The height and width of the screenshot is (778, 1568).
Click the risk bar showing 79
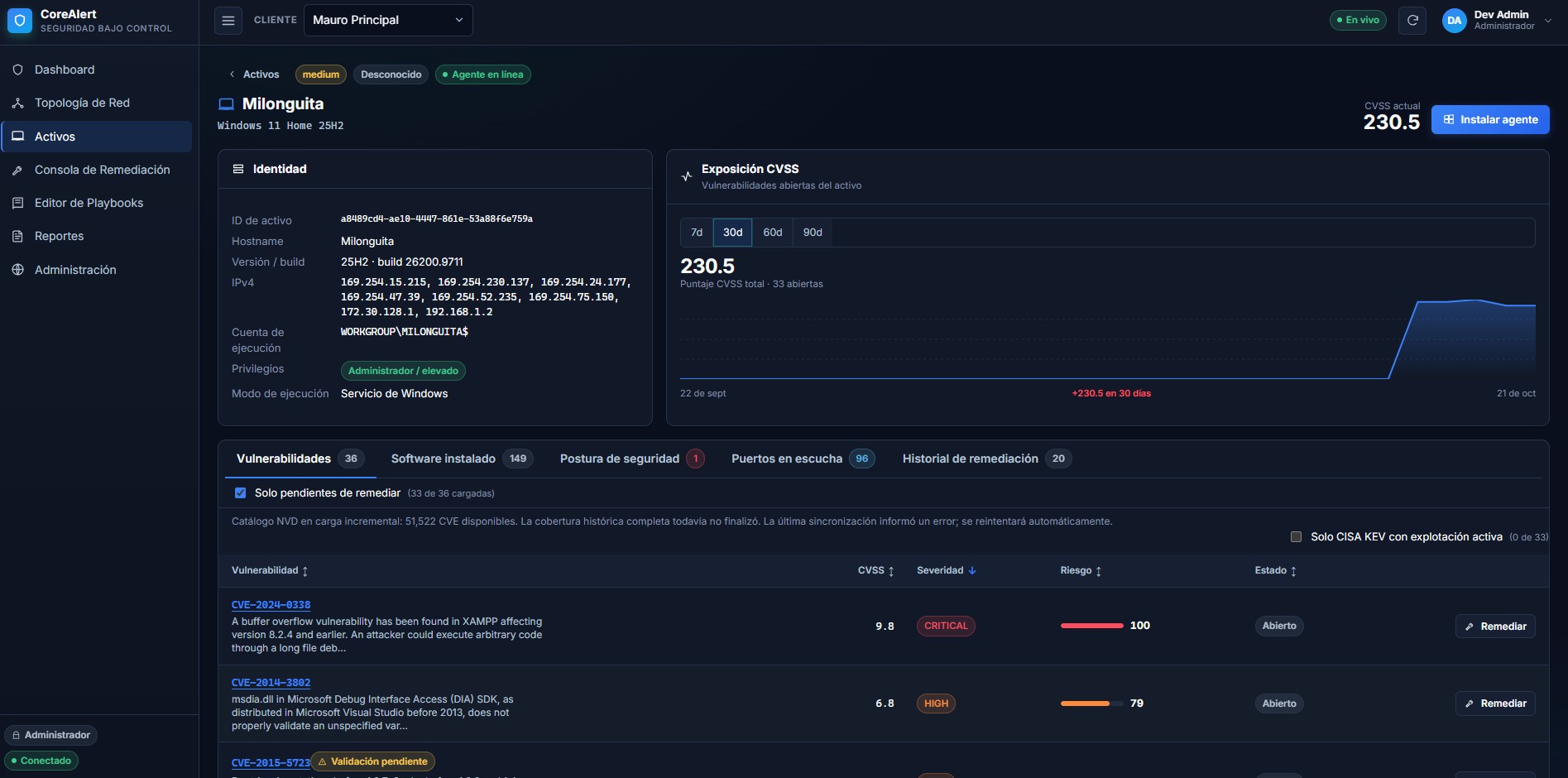click(1091, 704)
